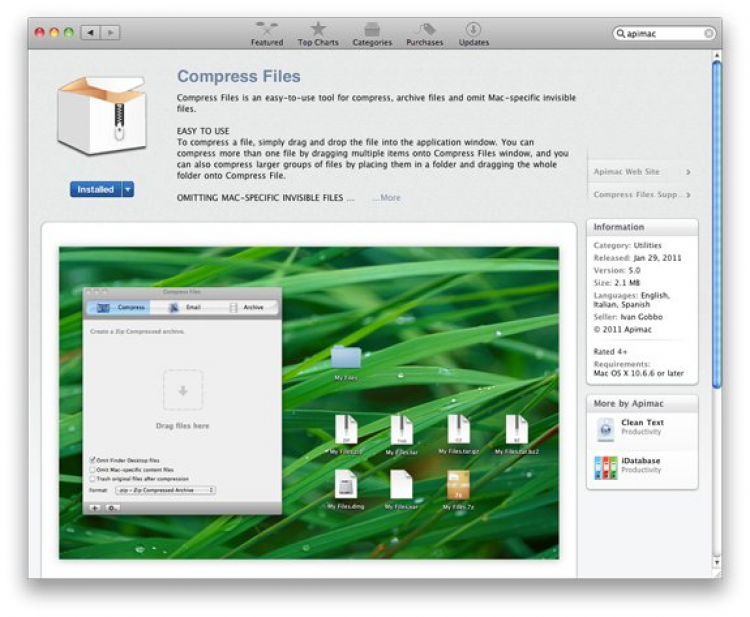Click the Seller Ivan Gobbo text
Viewport: 750px width, 617px height.
pyautogui.click(x=628, y=317)
